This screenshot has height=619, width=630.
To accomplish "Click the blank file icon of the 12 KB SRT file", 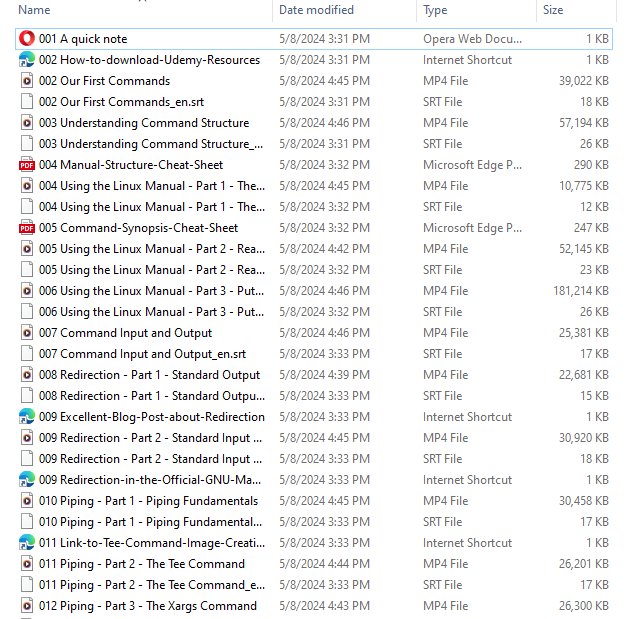I will (27, 207).
